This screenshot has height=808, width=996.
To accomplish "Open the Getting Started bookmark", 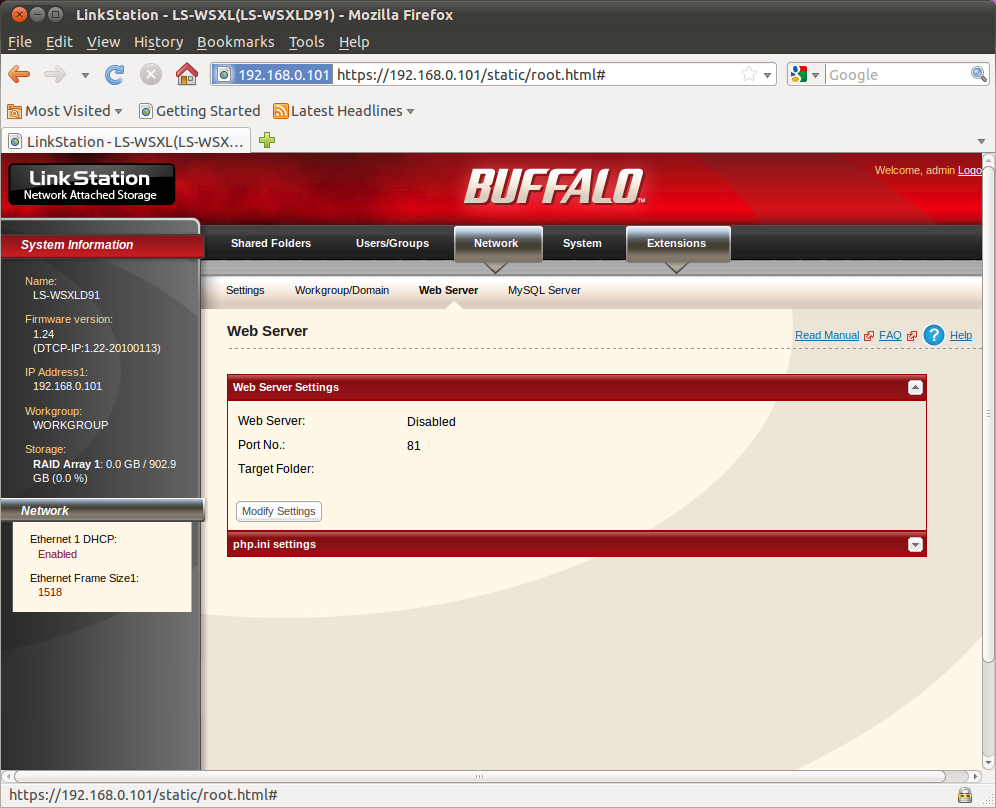I will (199, 111).
